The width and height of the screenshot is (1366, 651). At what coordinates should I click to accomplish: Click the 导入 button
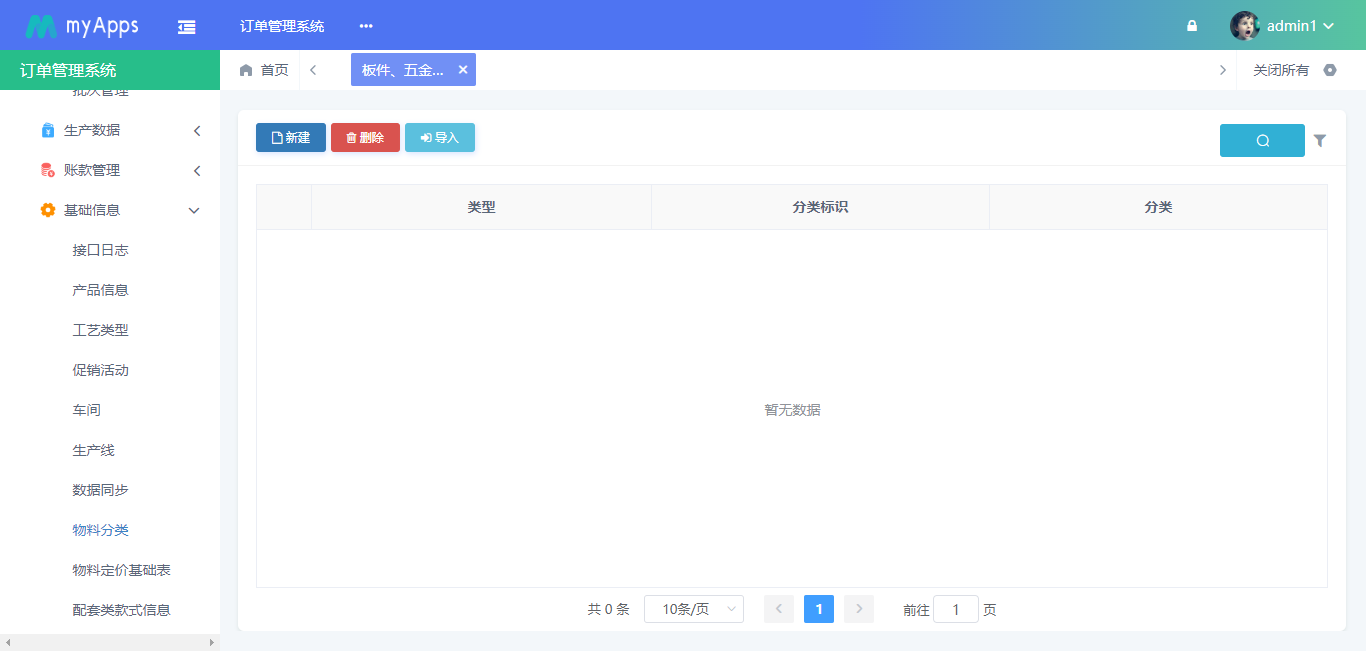pos(439,137)
